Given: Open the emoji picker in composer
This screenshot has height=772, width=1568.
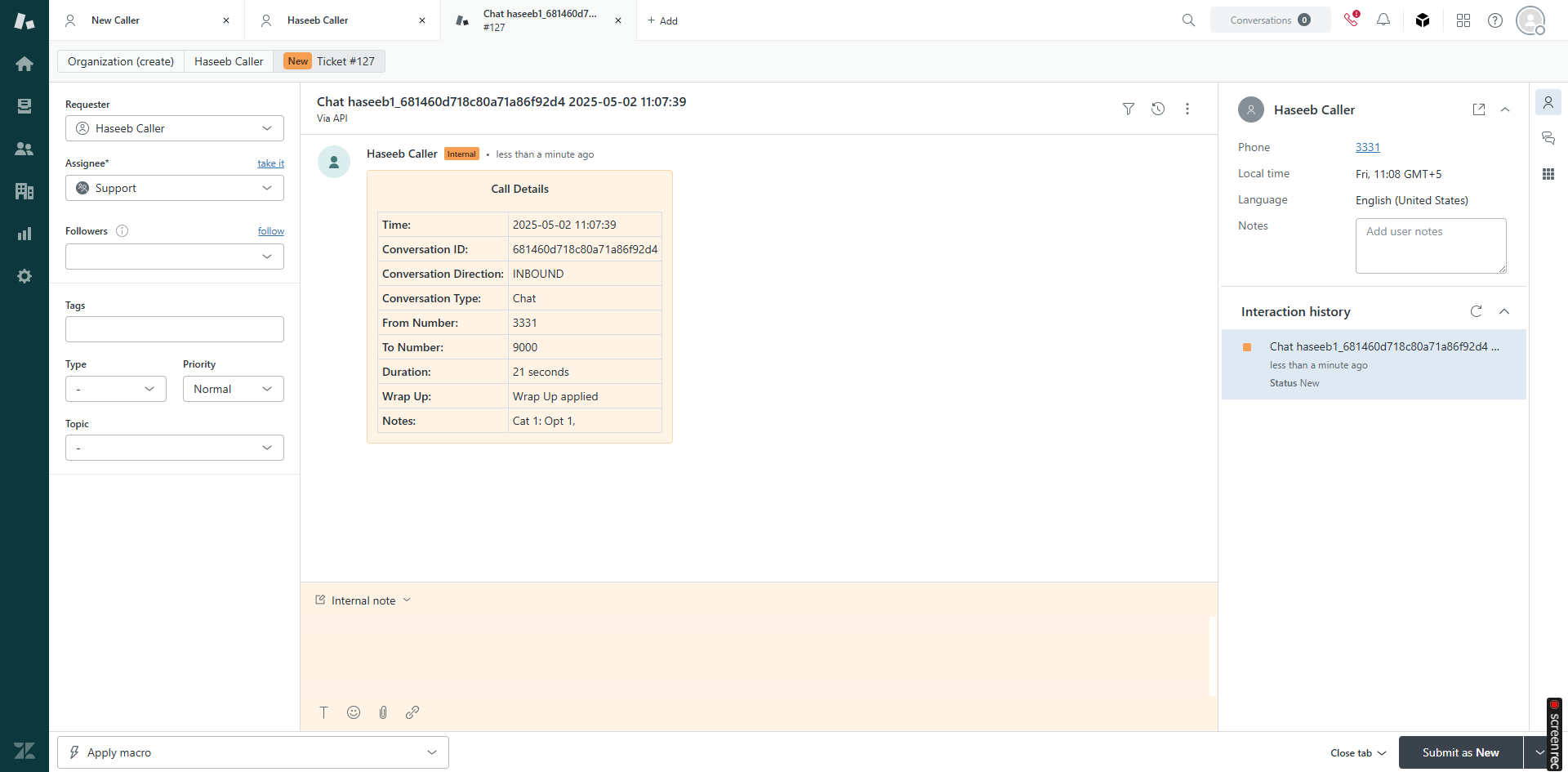Looking at the screenshot, I should pyautogui.click(x=354, y=712).
